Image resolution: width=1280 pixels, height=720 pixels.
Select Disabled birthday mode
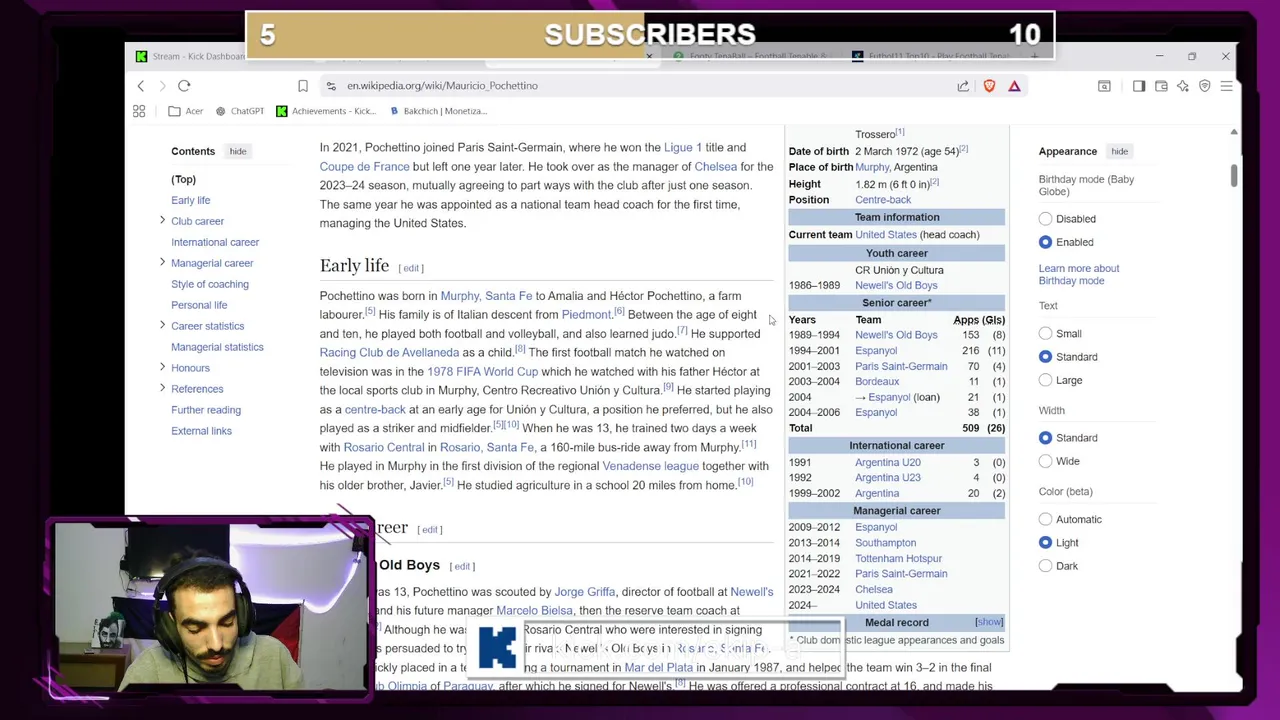(x=1045, y=219)
